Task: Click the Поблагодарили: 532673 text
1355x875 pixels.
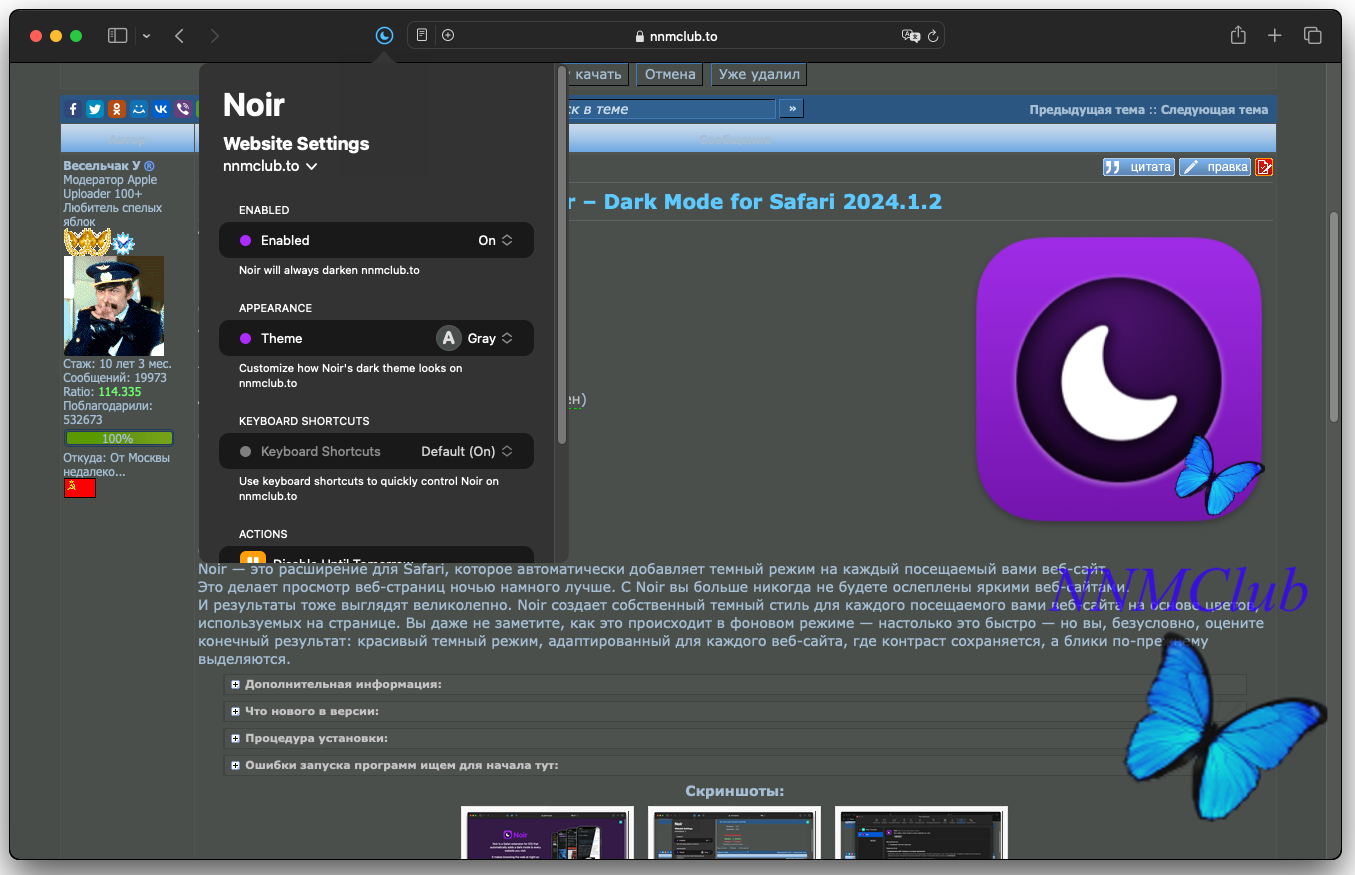Action: click(108, 413)
